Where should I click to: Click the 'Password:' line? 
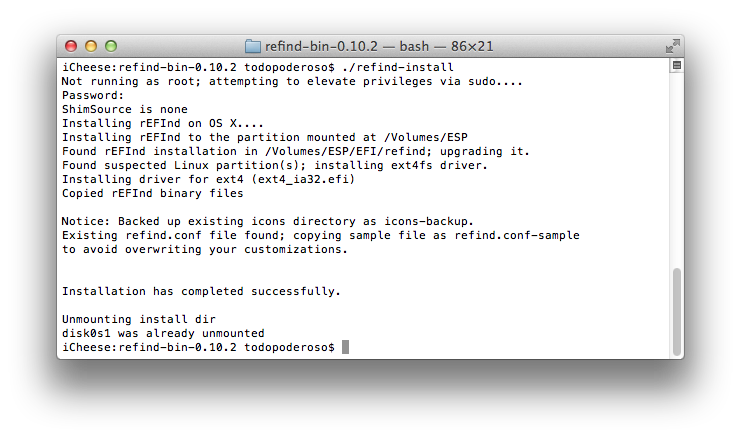[x=93, y=95]
